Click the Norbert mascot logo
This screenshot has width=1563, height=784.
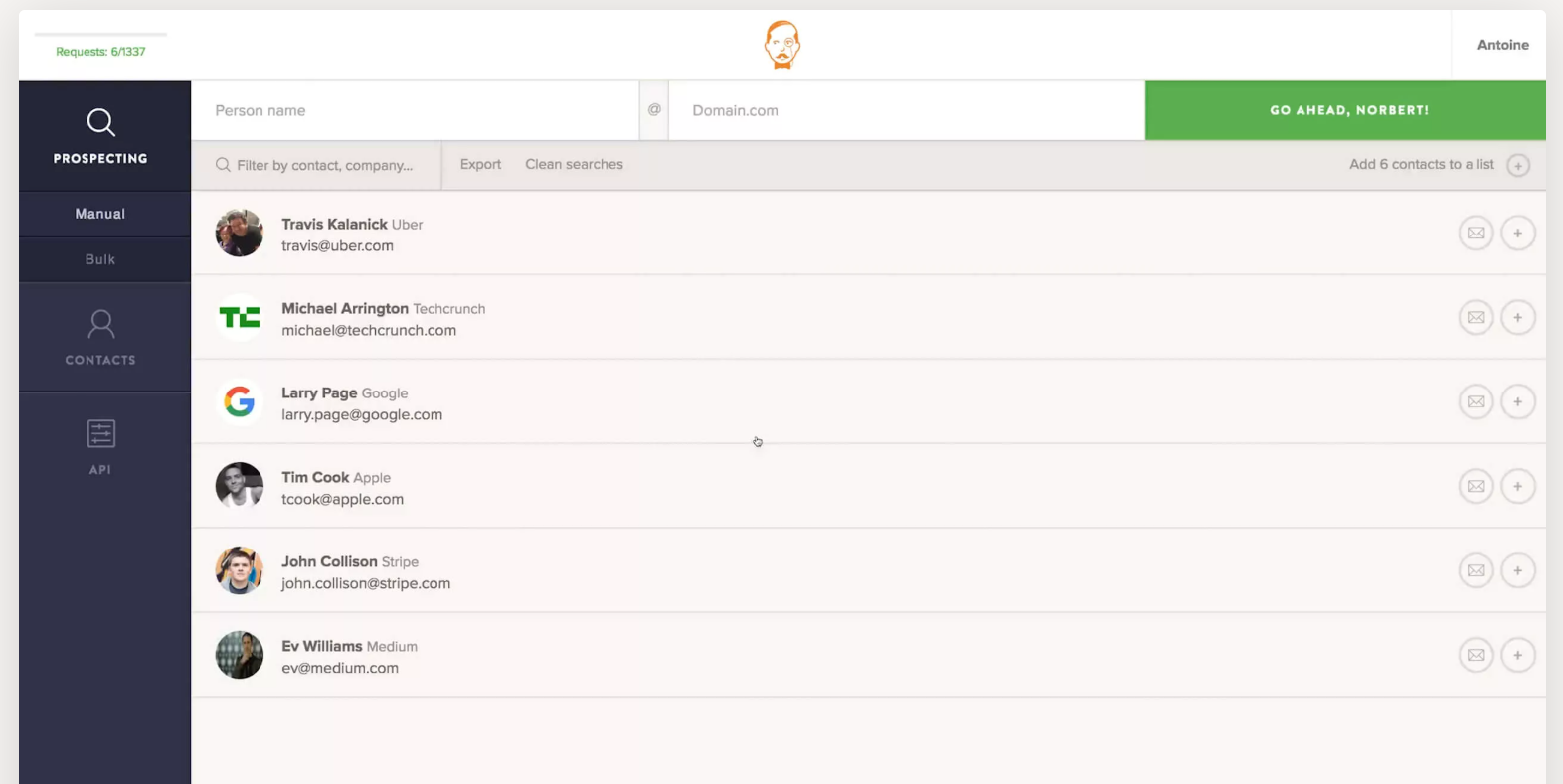(781, 45)
